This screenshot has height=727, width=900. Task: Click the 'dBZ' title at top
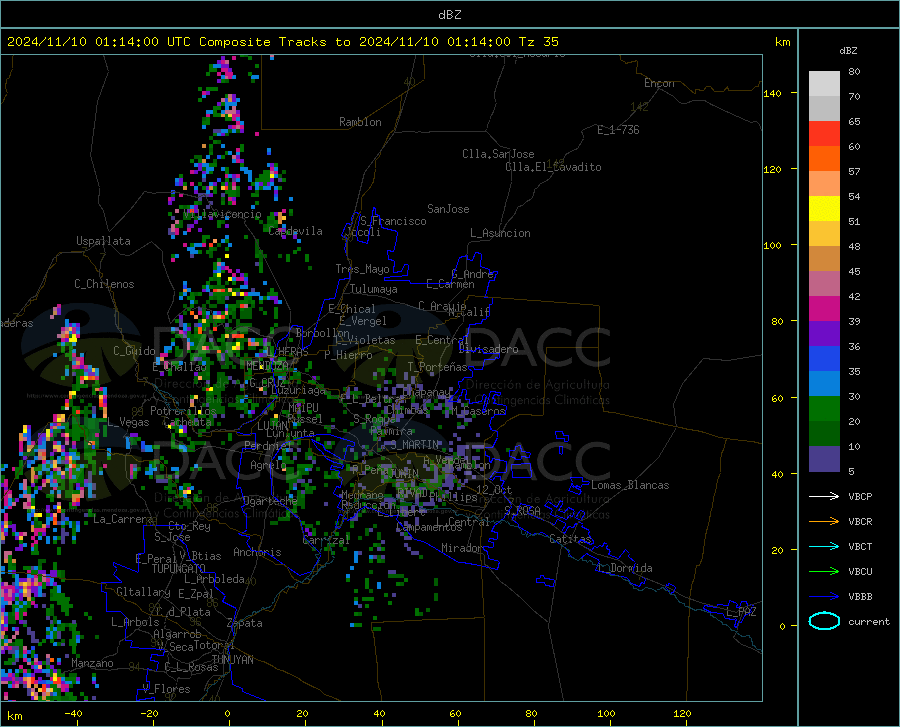(449, 15)
